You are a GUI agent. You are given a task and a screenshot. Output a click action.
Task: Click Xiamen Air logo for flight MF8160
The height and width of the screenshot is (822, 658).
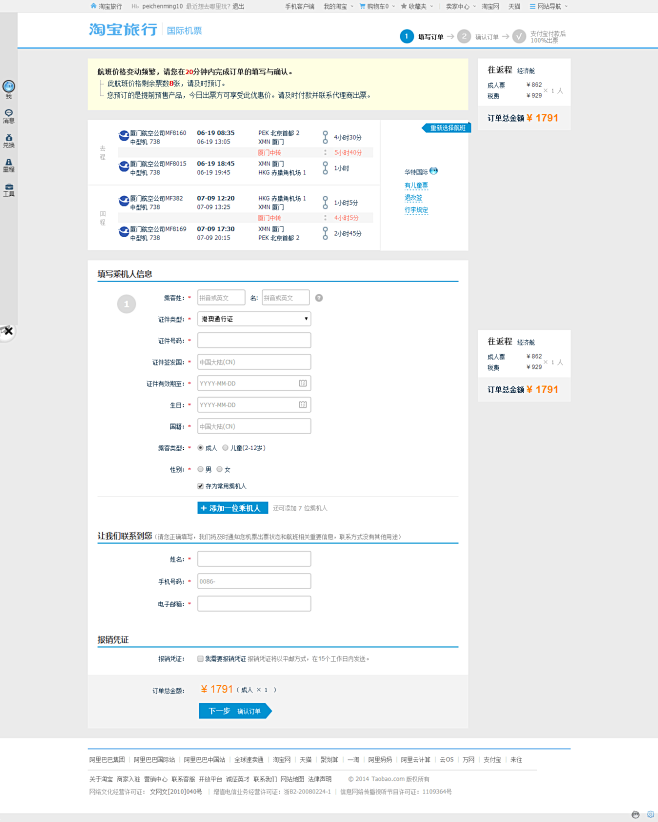click(x=124, y=136)
